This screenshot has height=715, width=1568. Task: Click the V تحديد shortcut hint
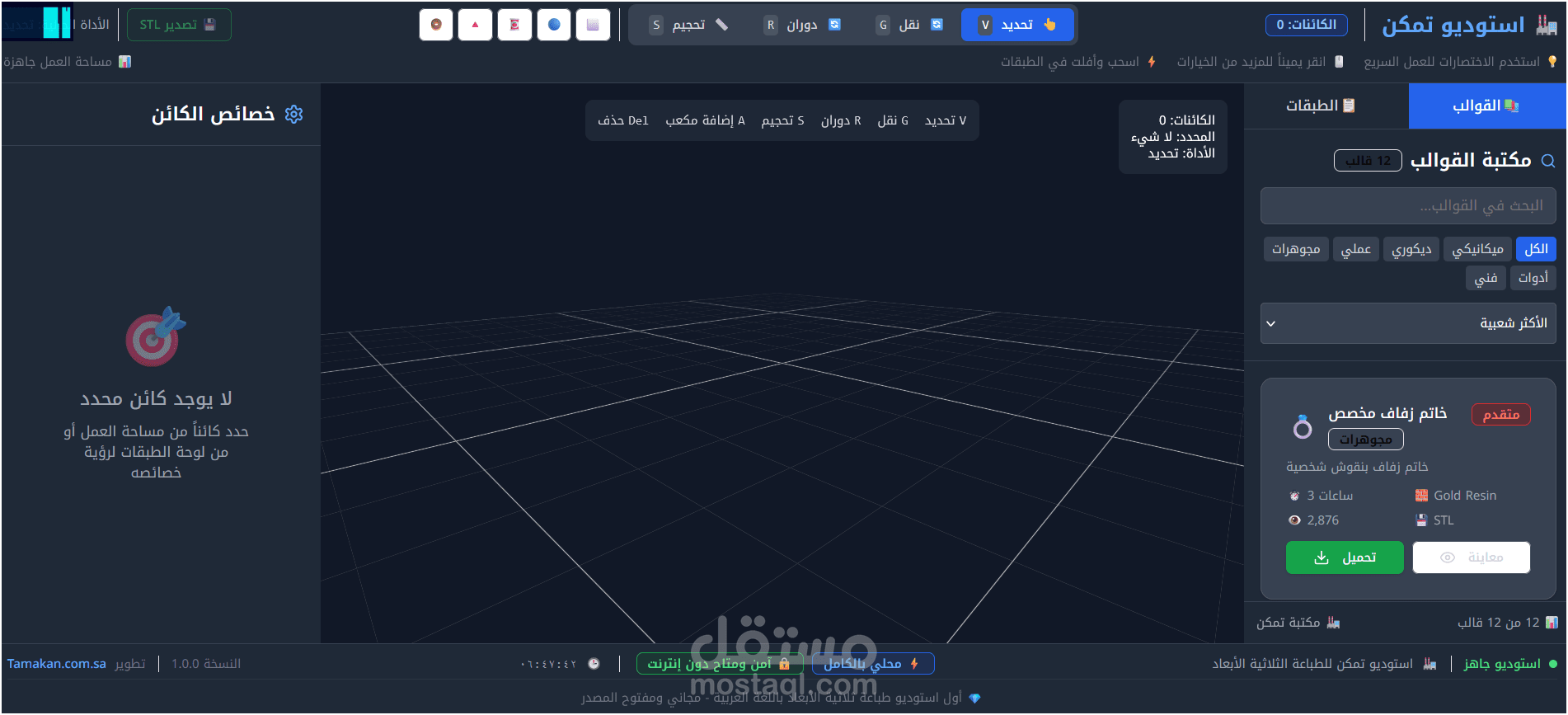(x=946, y=120)
